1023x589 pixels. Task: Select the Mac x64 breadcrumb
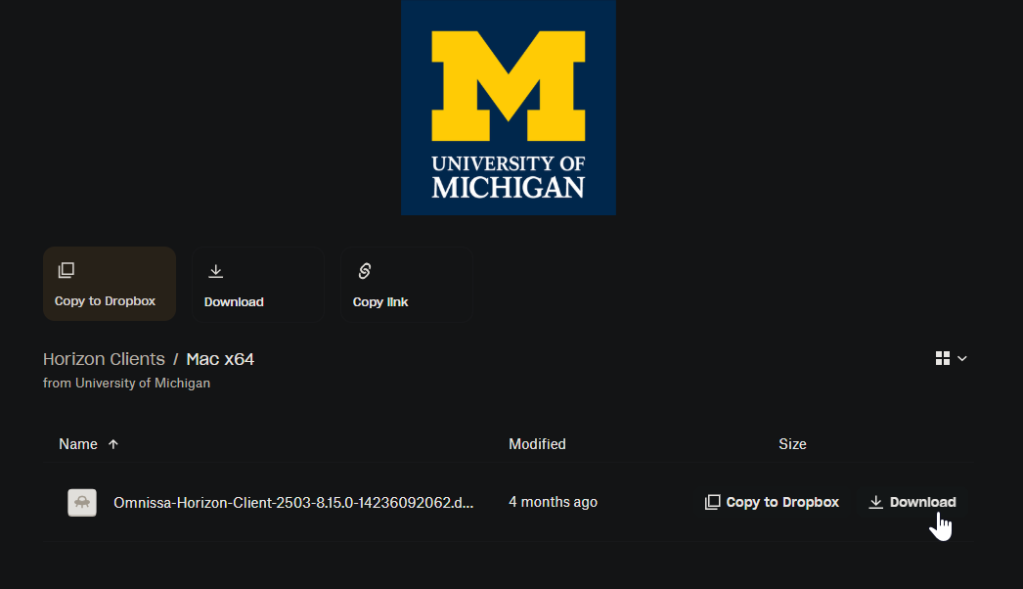(220, 359)
